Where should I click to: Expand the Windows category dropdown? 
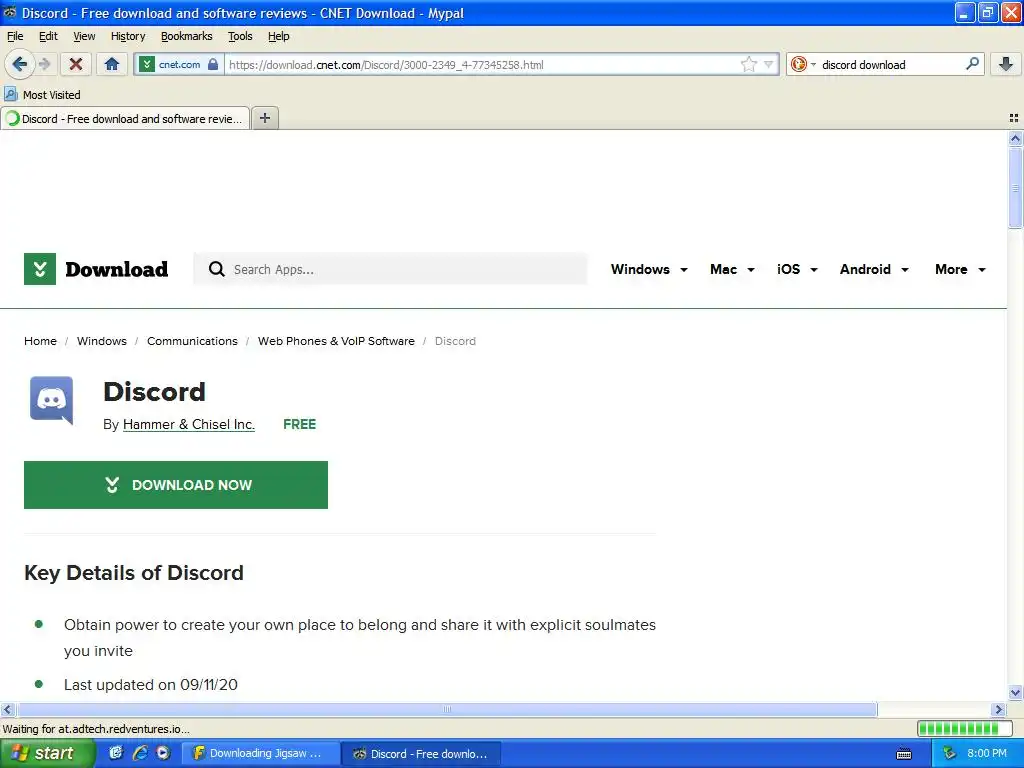649,269
